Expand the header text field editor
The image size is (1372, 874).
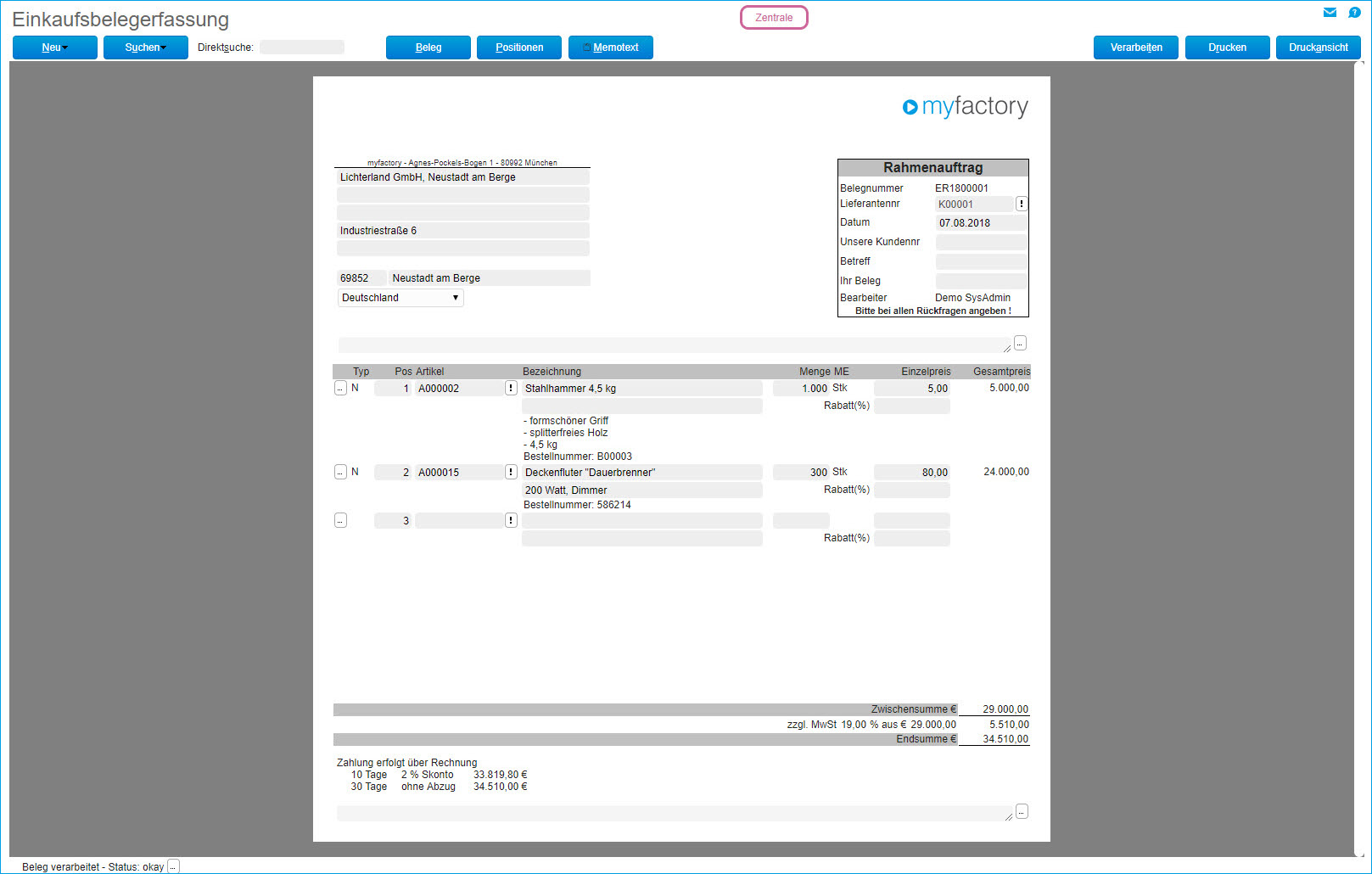point(1020,343)
